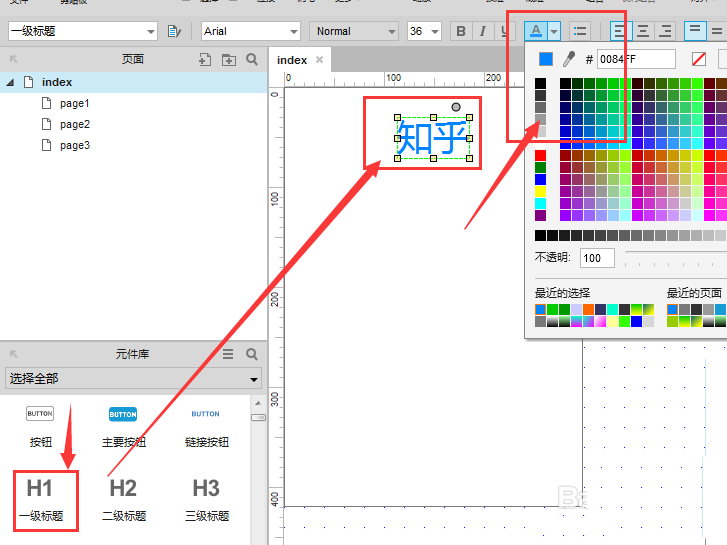The height and width of the screenshot is (545, 727).
Task: Collapse the 元件库 panel arrow icon
Action: click(13, 354)
